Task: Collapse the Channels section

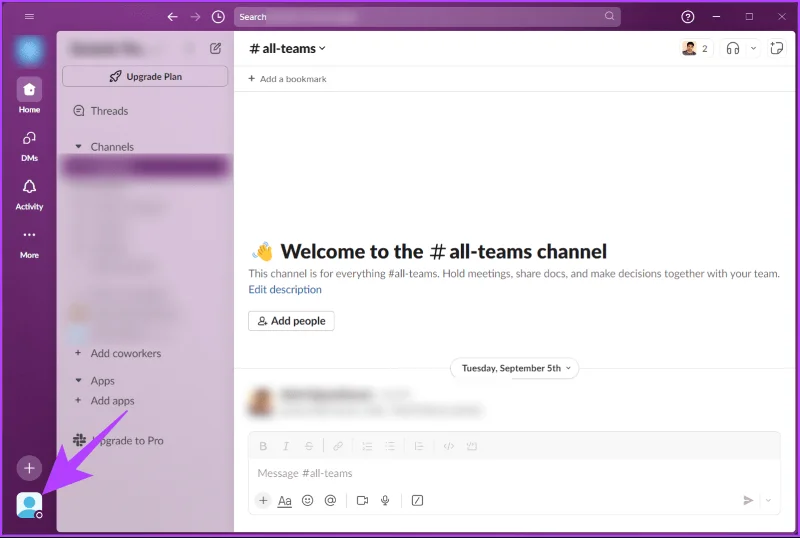Action: click(x=78, y=146)
